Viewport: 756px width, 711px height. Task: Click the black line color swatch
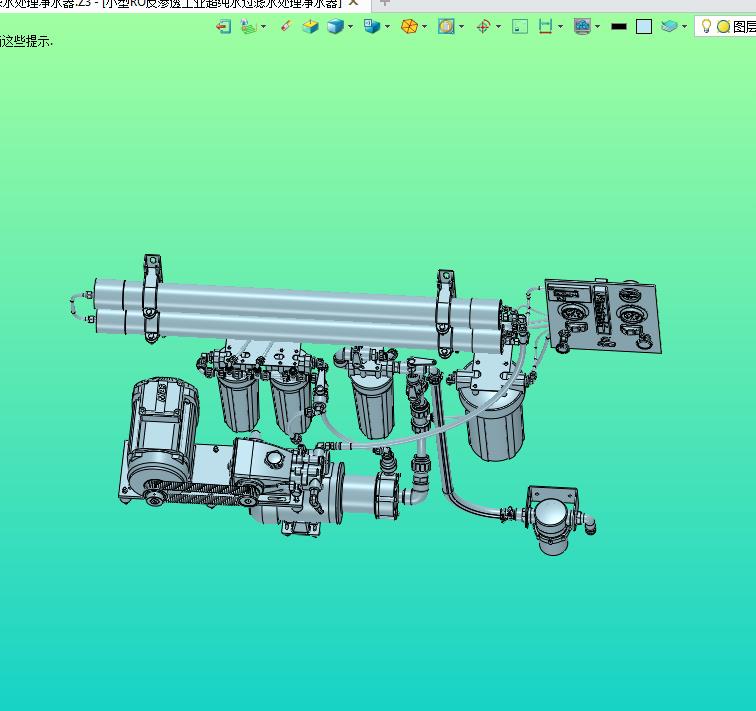pos(619,27)
